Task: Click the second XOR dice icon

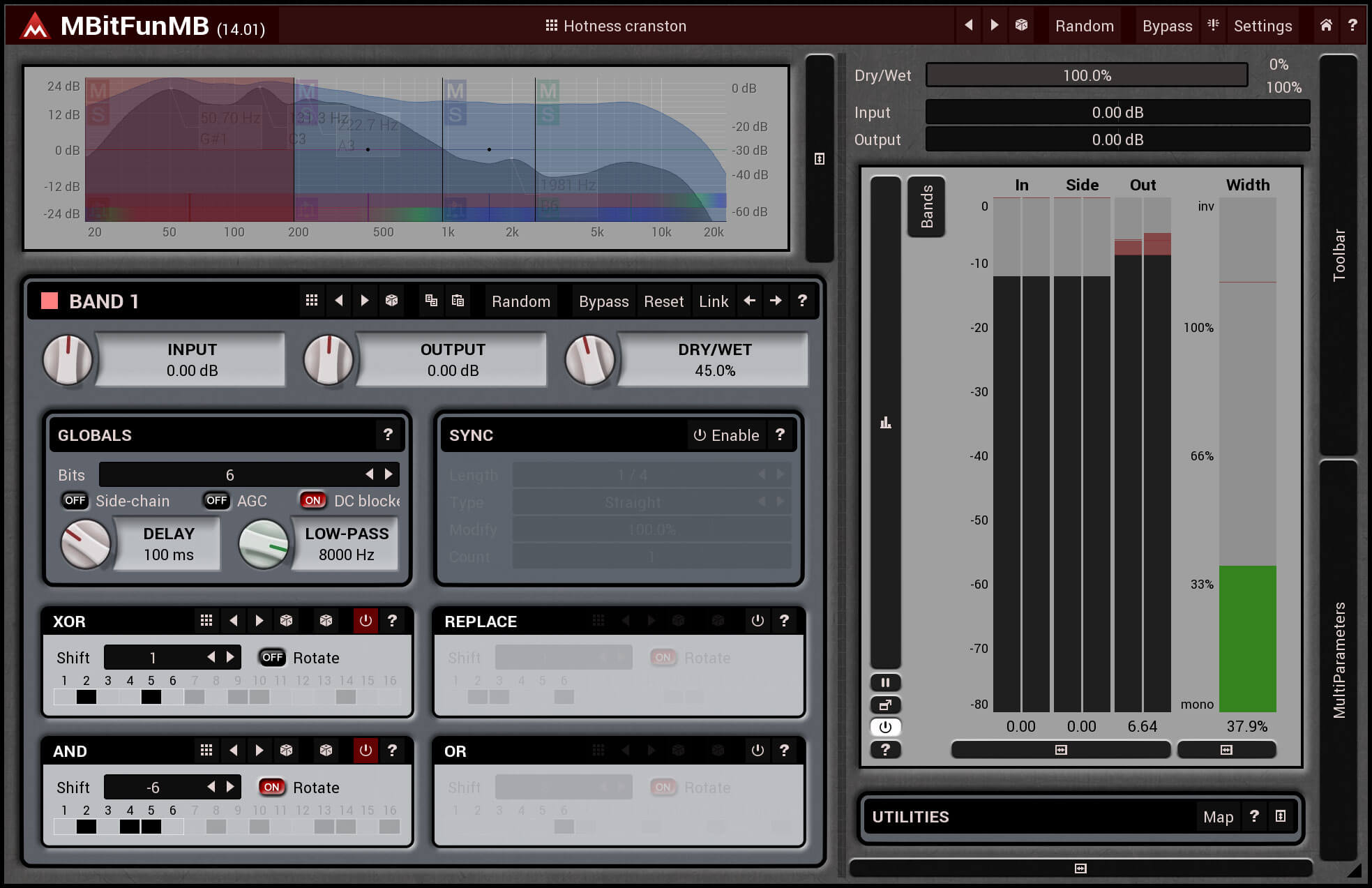Action: point(326,620)
